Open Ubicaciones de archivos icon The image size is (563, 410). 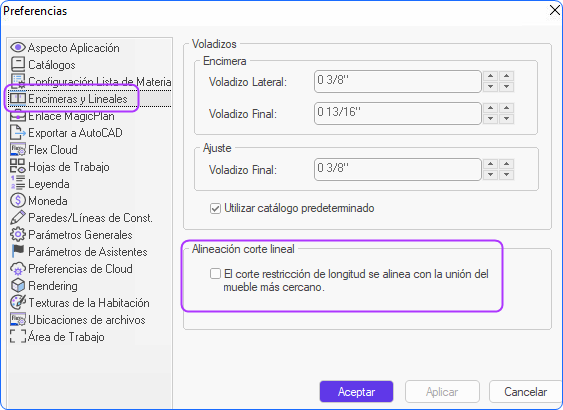pos(18,319)
